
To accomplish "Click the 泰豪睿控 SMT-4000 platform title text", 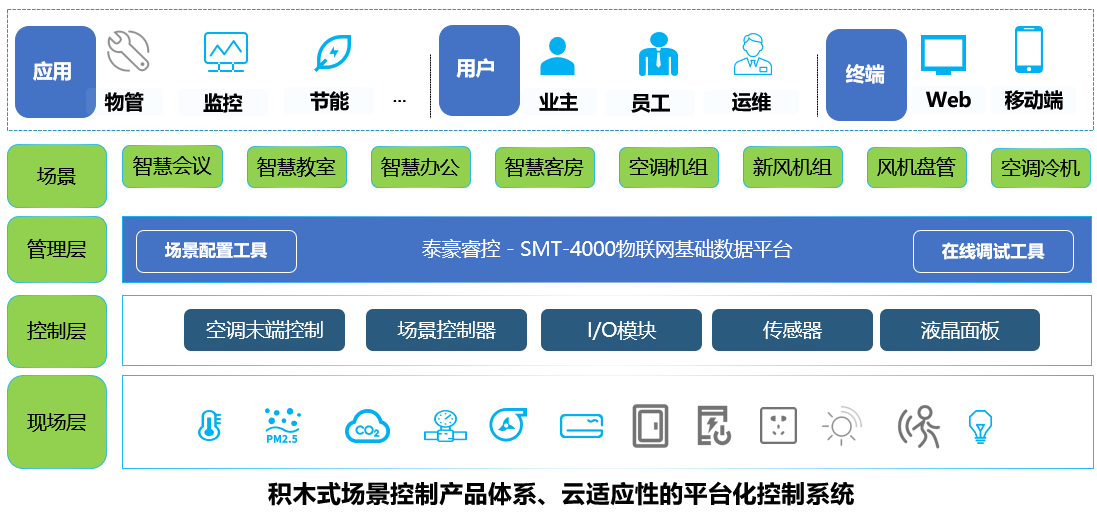I will [607, 249].
